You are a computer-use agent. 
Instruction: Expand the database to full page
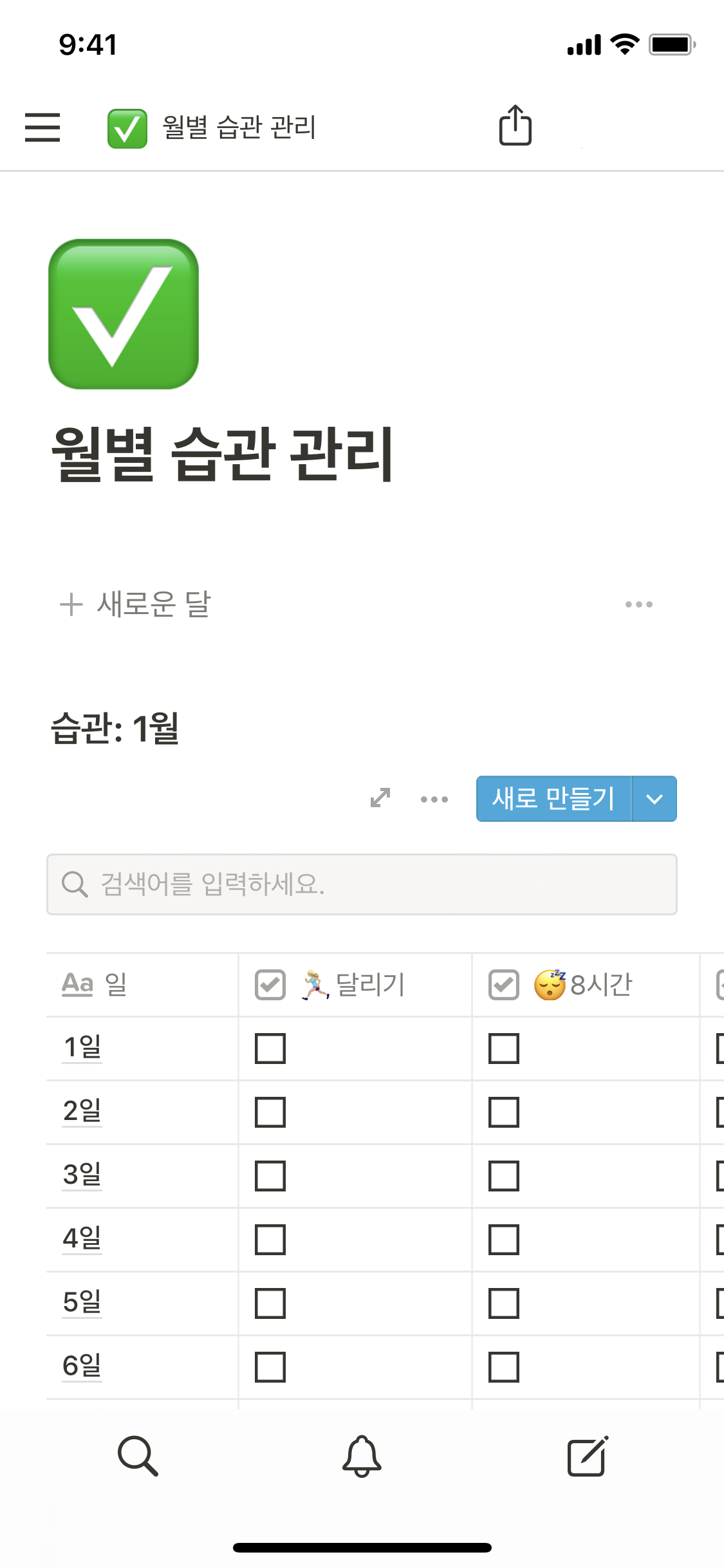tap(380, 798)
